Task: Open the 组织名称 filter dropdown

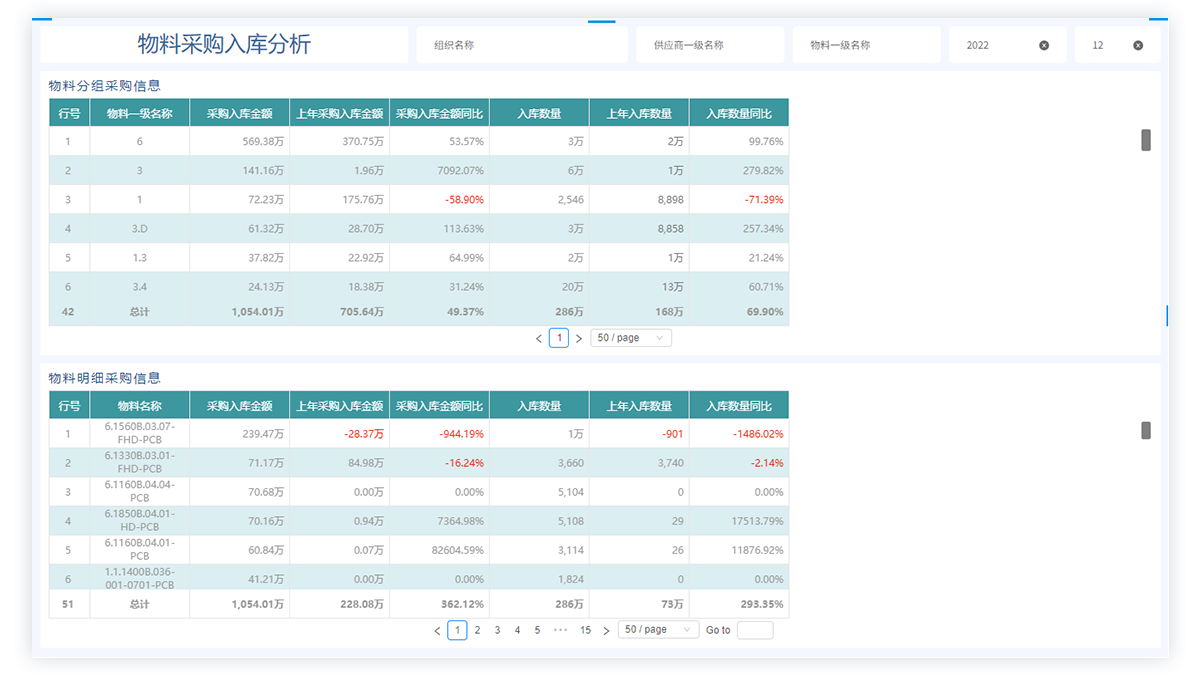Action: click(x=521, y=45)
